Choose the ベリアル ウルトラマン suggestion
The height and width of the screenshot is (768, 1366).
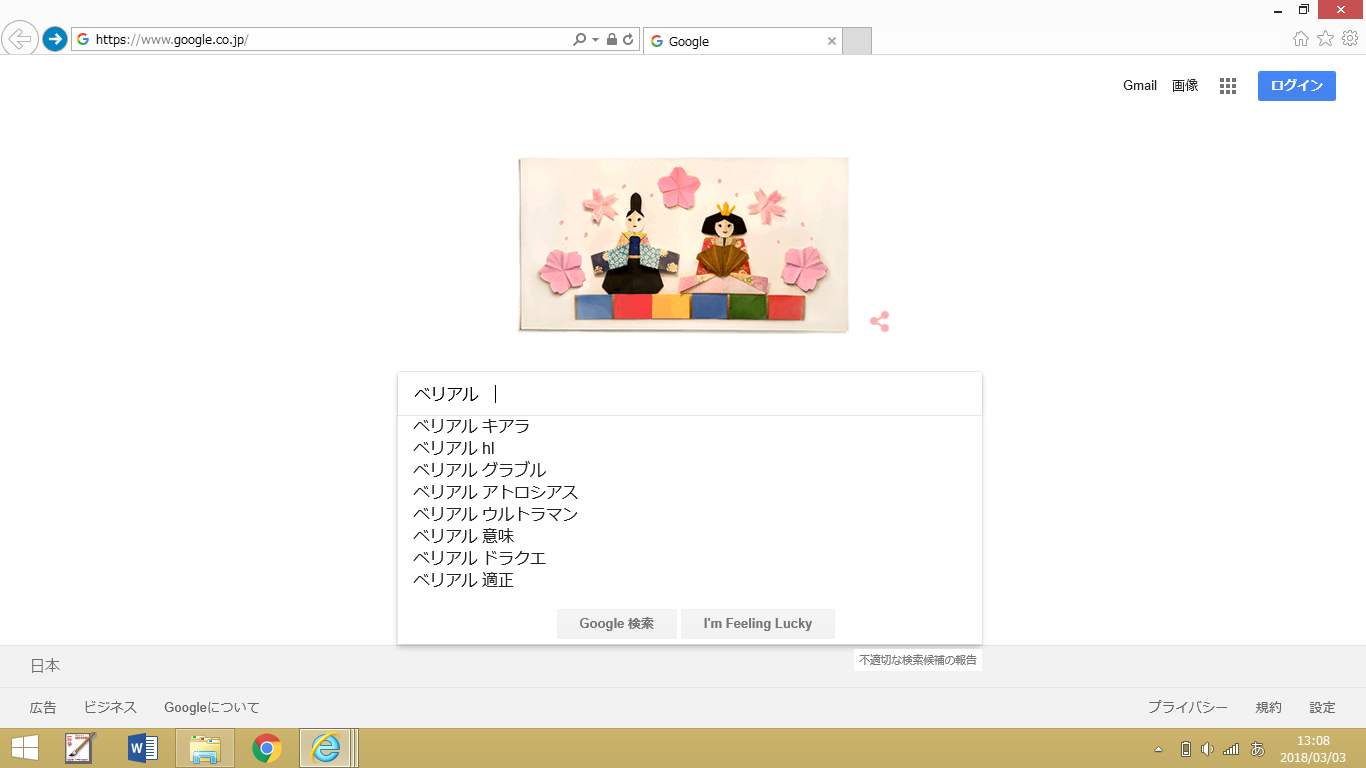[x=496, y=514]
